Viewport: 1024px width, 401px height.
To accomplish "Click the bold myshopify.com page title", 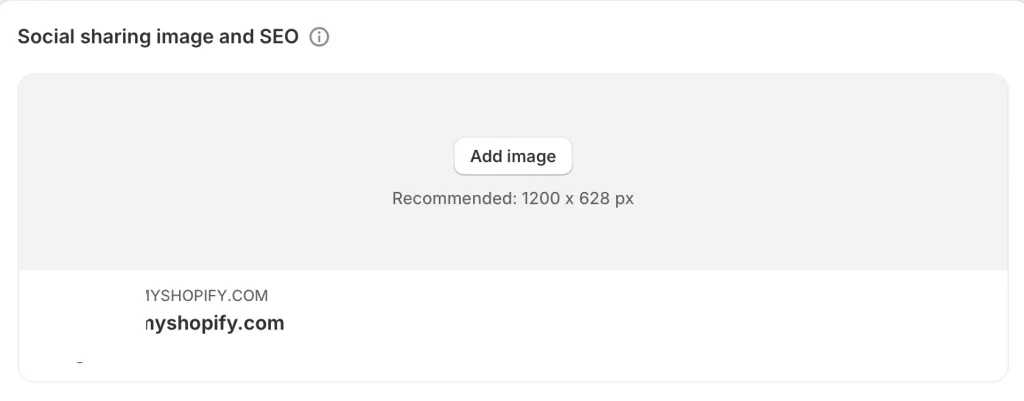I will 215,323.
